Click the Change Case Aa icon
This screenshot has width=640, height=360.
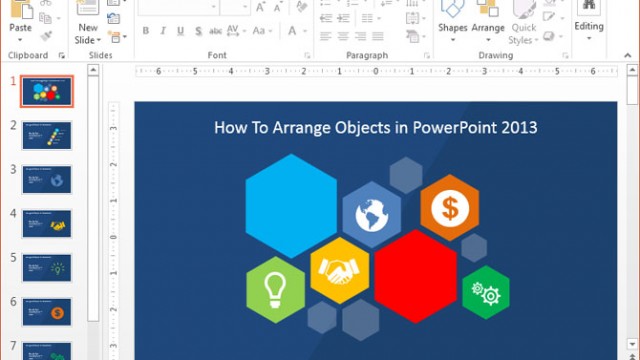[259, 31]
